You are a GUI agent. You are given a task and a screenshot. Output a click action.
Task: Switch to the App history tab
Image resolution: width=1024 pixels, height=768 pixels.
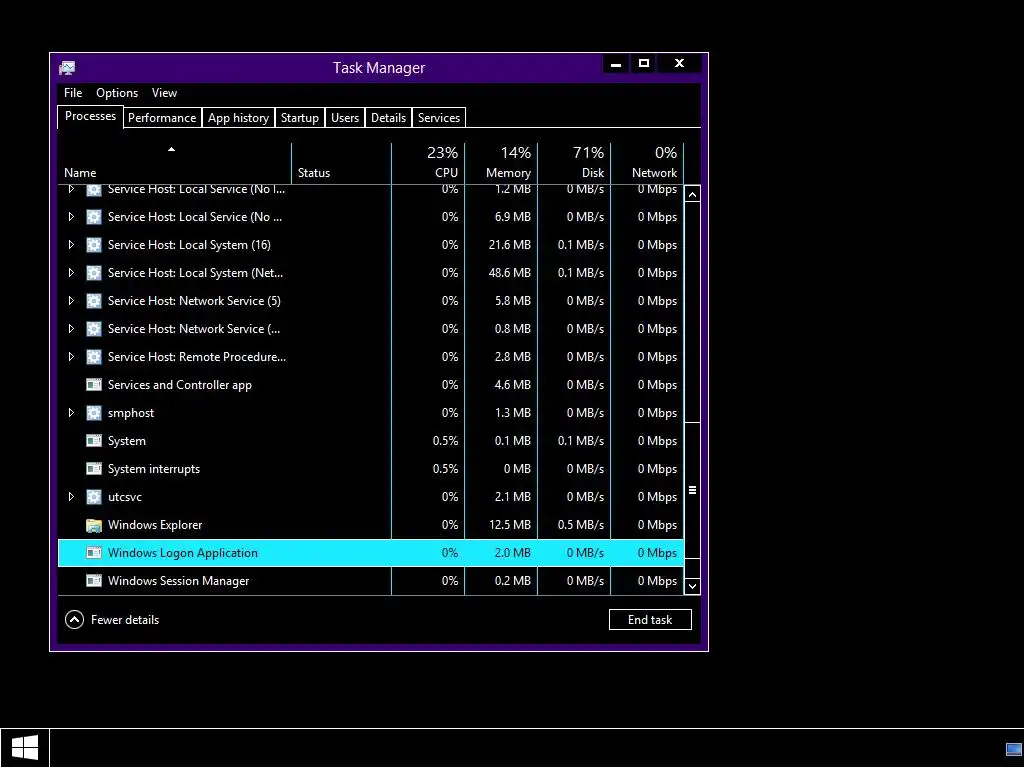pyautogui.click(x=238, y=118)
